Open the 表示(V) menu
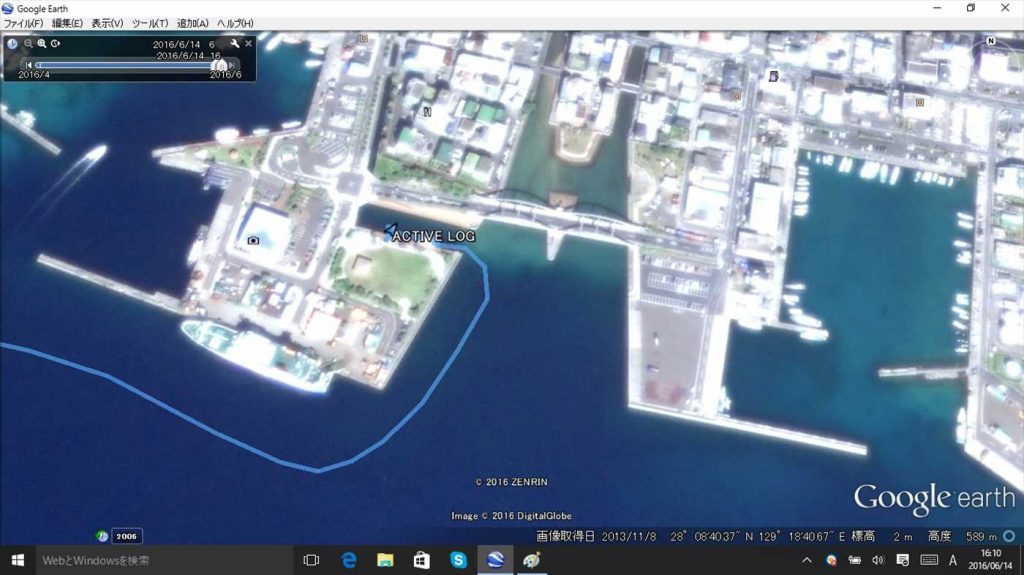This screenshot has width=1024, height=575. coord(108,23)
